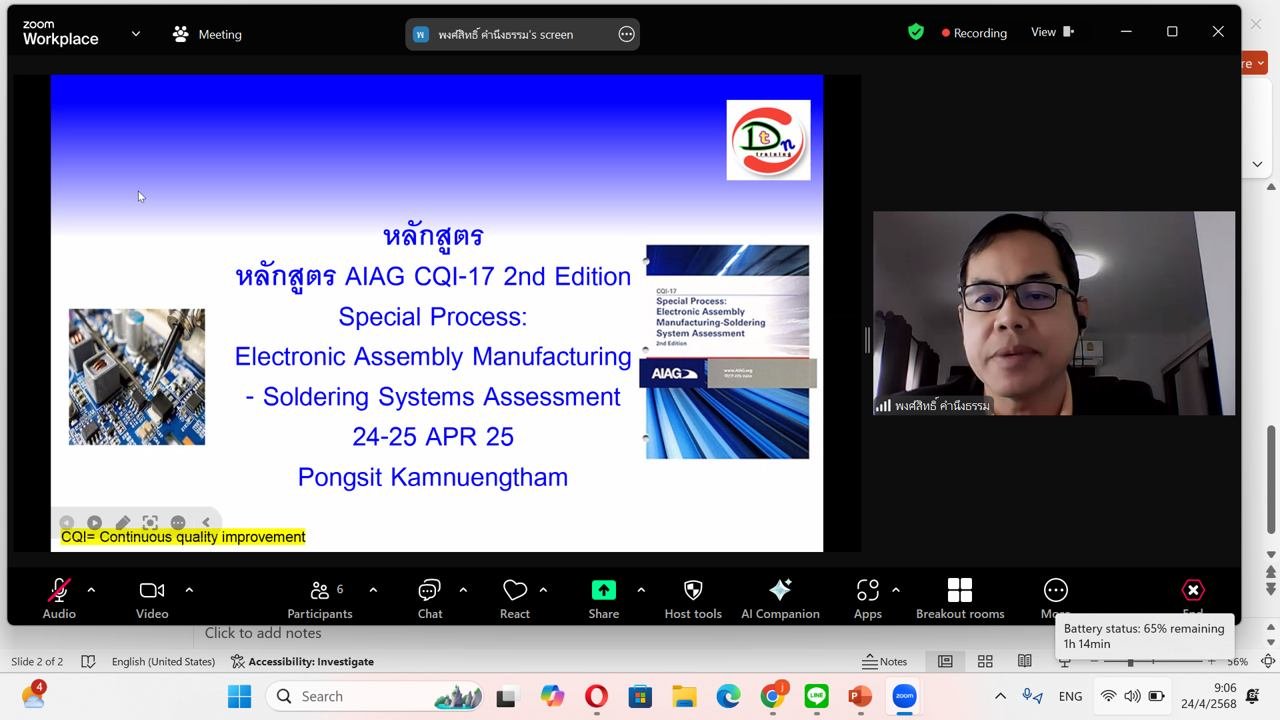Click the Slide 2 of 2 status indicator
This screenshot has height=720, width=1280.
37,661
